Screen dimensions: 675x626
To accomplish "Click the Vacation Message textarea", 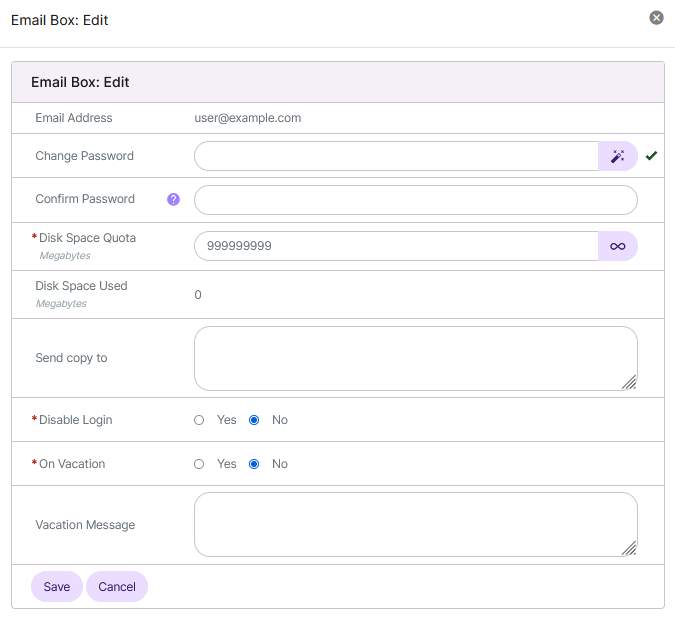I will [x=415, y=524].
